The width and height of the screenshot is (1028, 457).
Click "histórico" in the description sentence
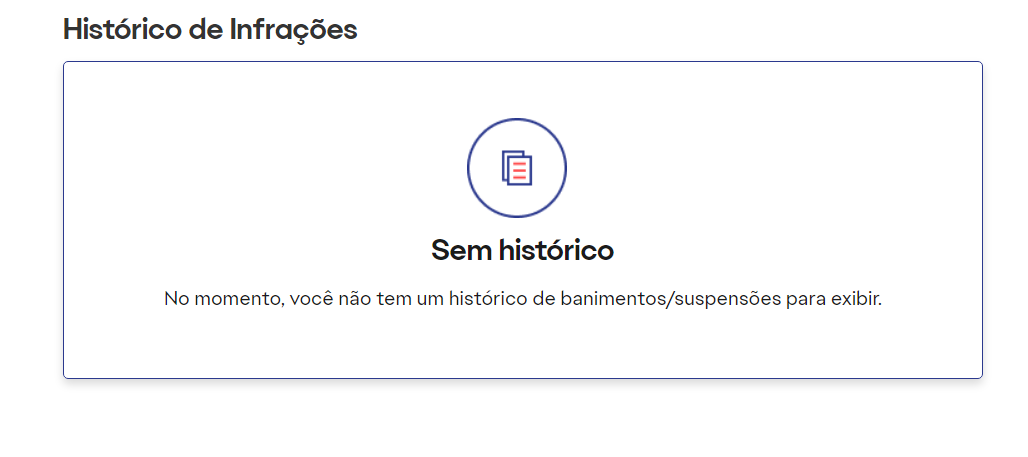click(493, 299)
